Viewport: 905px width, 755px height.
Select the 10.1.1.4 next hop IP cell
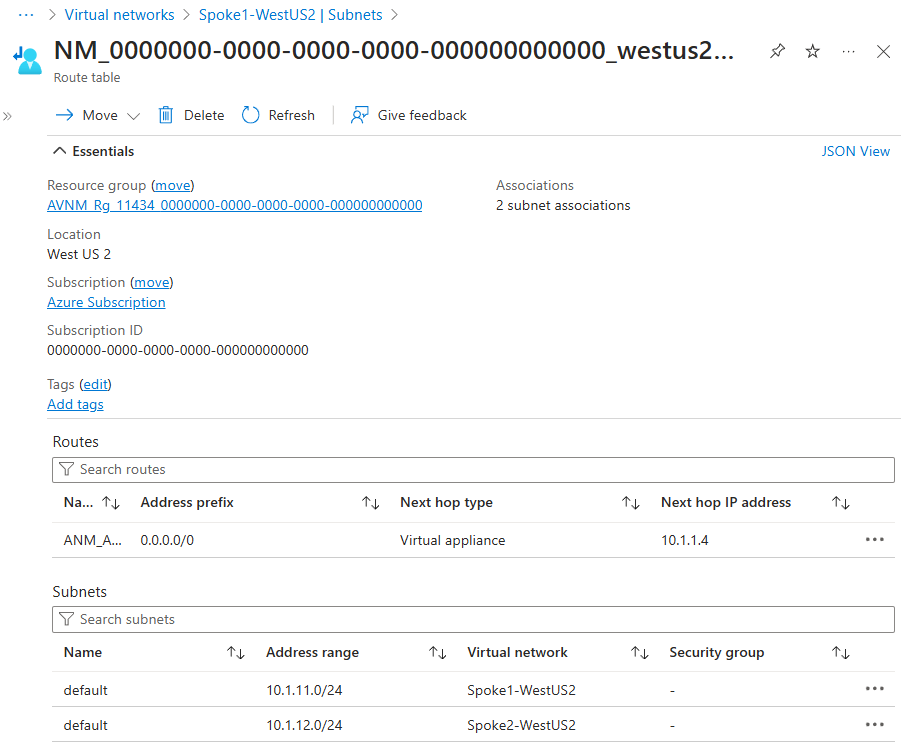(685, 540)
